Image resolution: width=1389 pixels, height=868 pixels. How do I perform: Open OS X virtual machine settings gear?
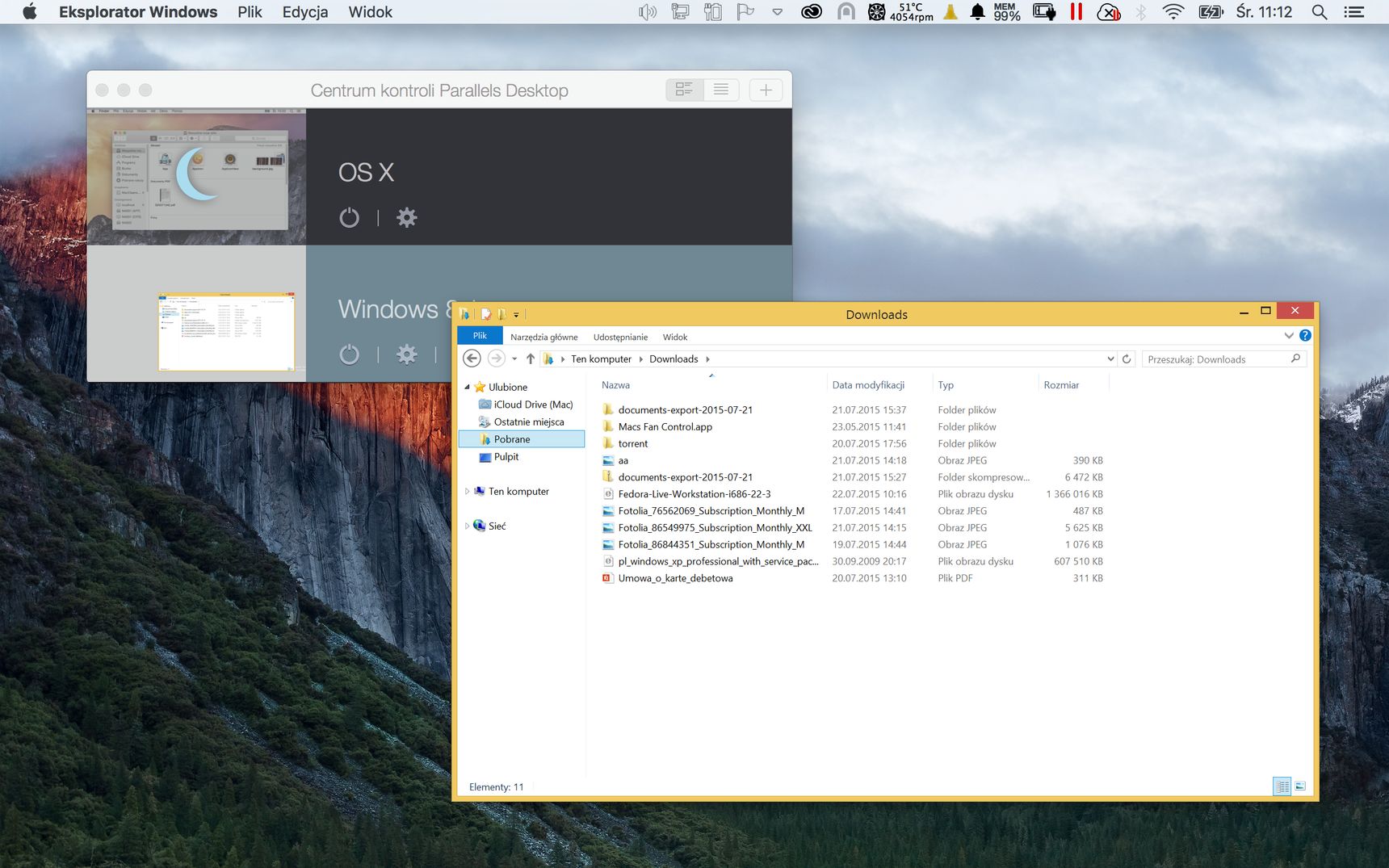(x=407, y=217)
